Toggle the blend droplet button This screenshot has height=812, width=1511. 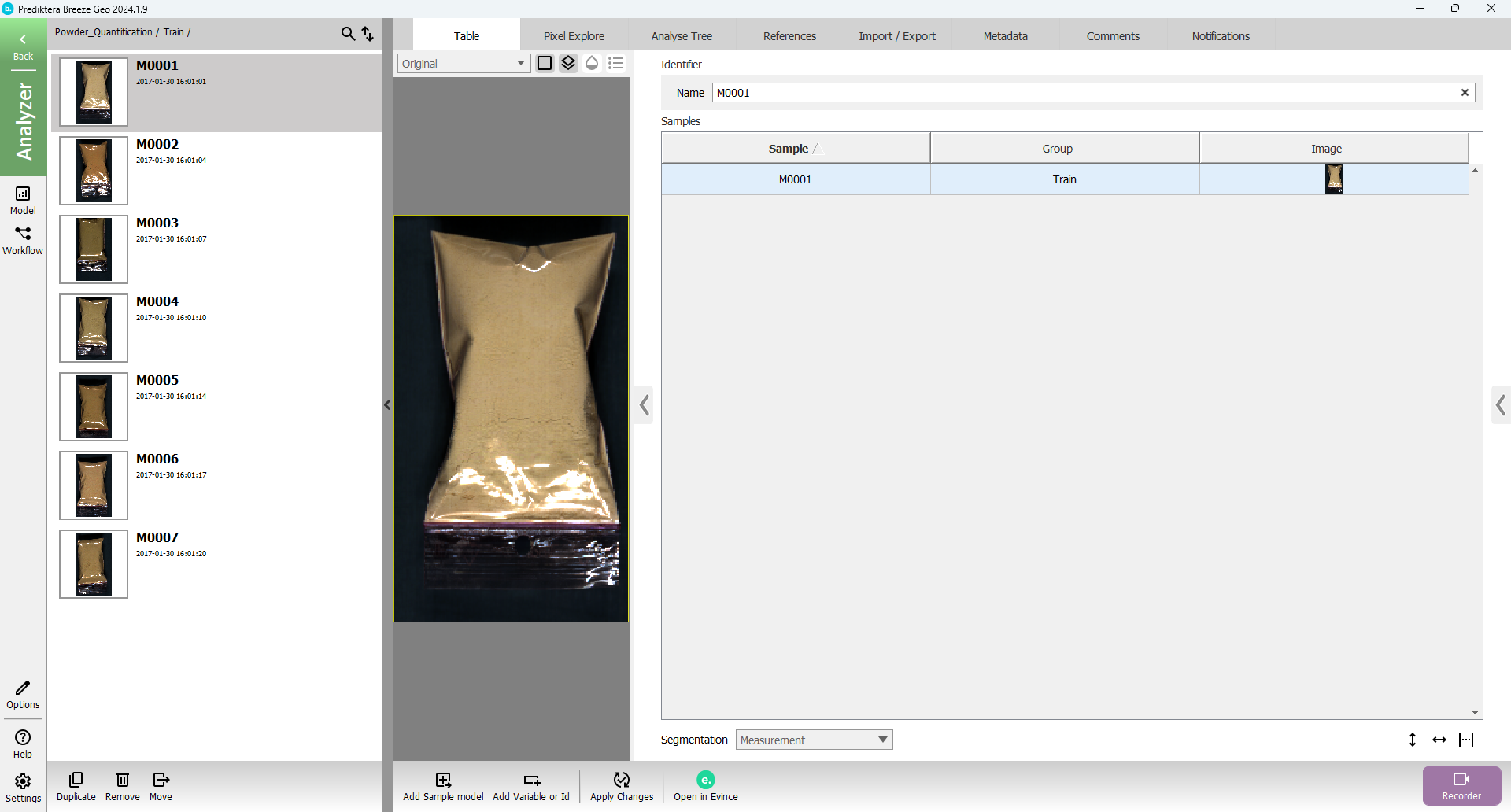coord(592,63)
